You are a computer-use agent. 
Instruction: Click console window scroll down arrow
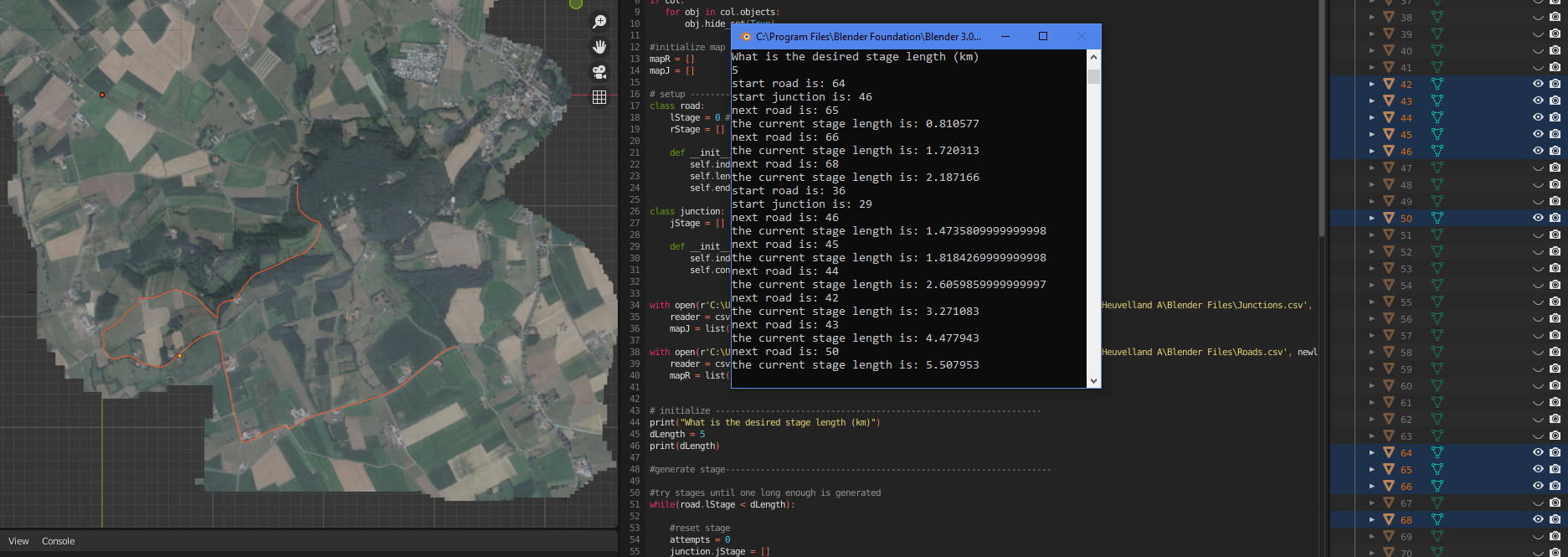click(x=1093, y=380)
